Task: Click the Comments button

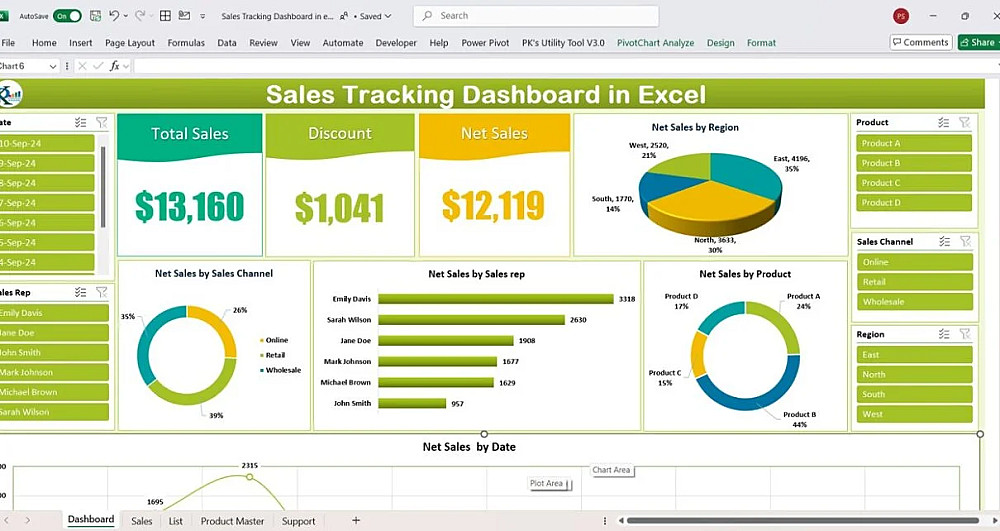Action: [x=921, y=42]
